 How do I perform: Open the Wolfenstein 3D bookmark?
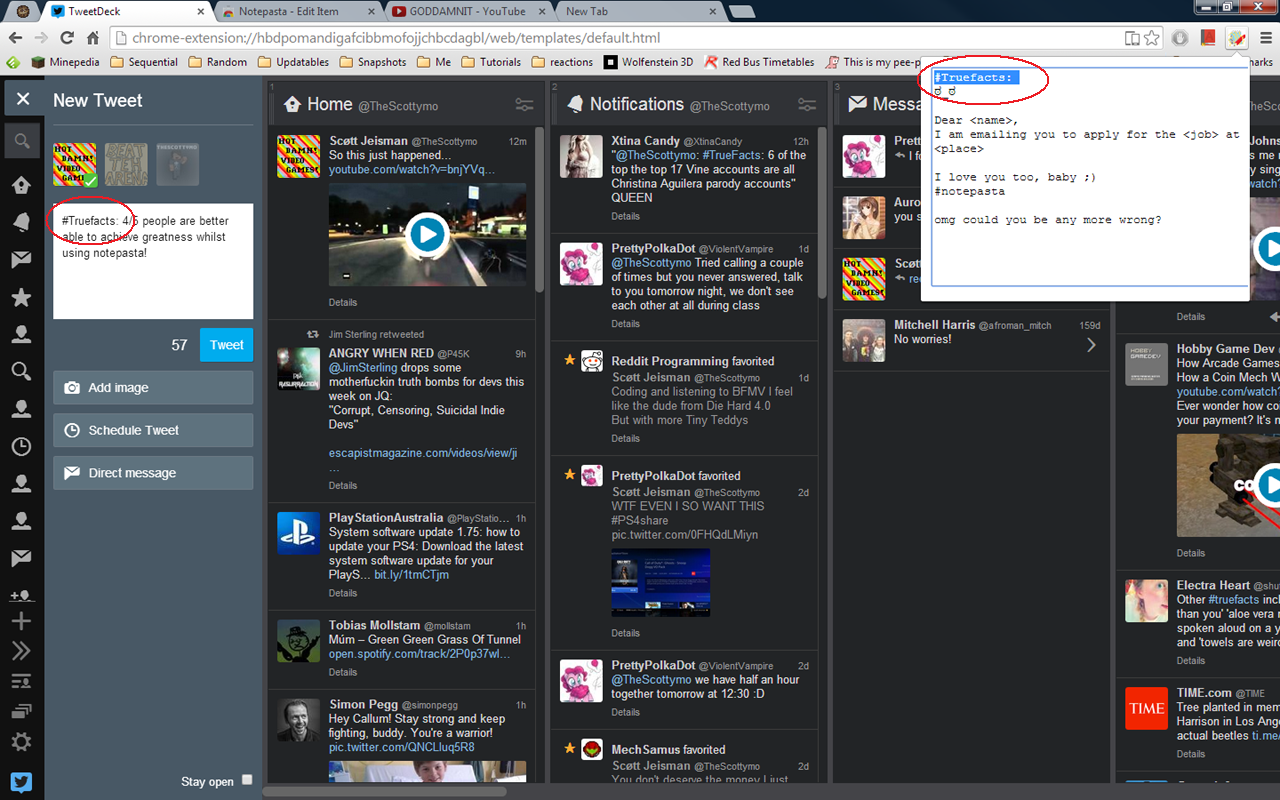648,62
